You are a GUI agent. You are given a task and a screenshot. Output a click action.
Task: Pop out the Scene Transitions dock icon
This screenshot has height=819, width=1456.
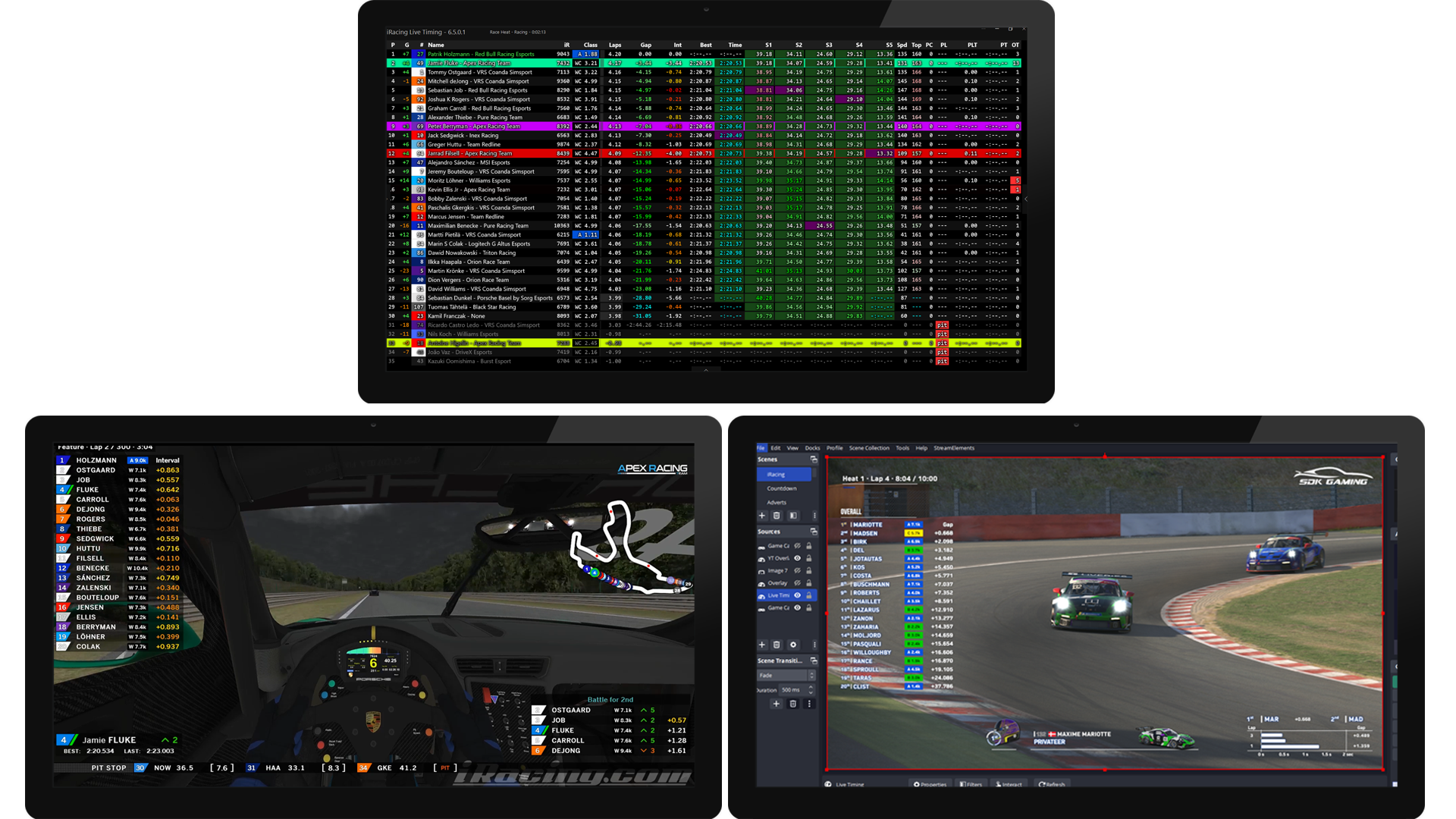814,661
